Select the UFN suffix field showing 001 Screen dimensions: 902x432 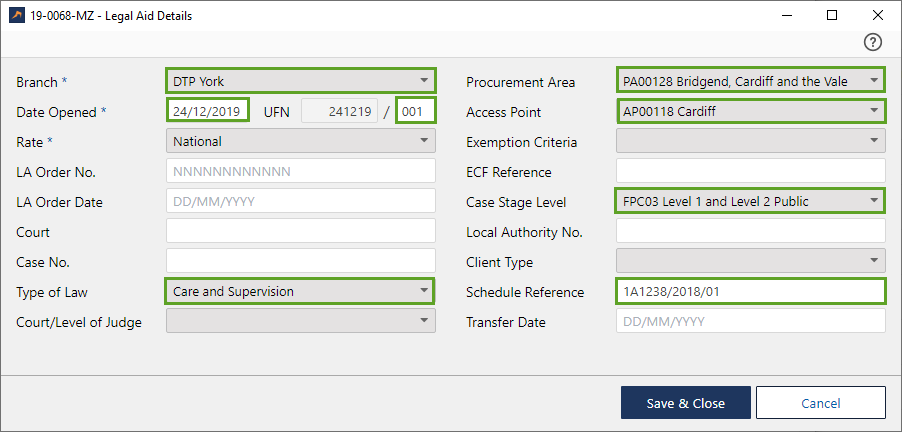pyautogui.click(x=416, y=111)
